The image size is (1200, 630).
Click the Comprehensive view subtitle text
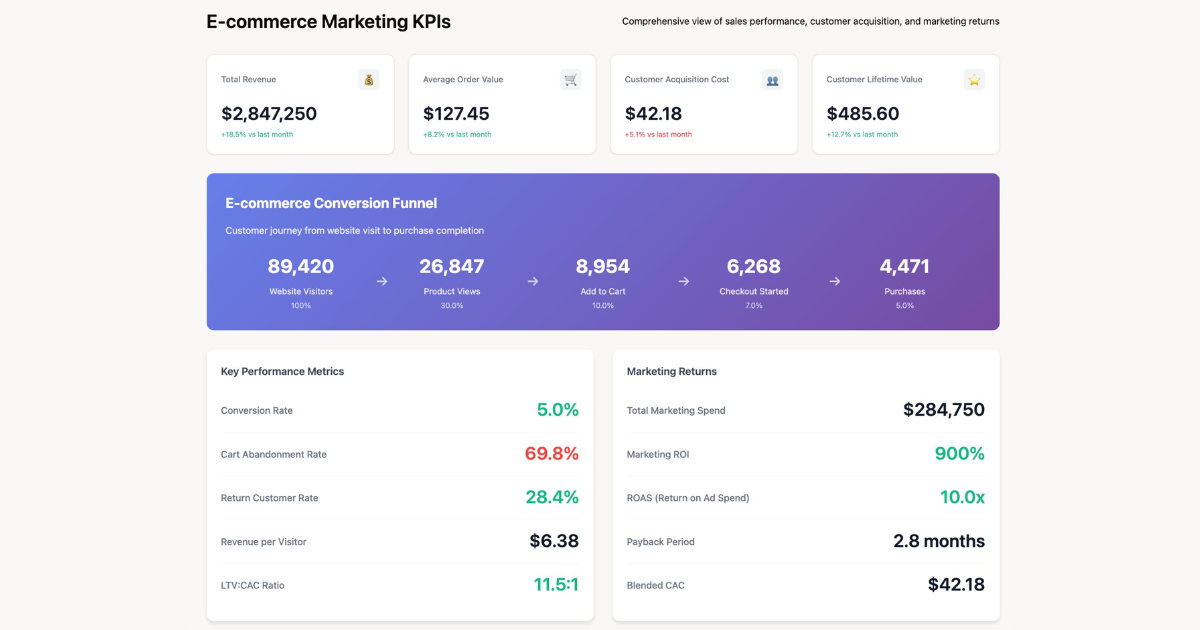point(810,21)
